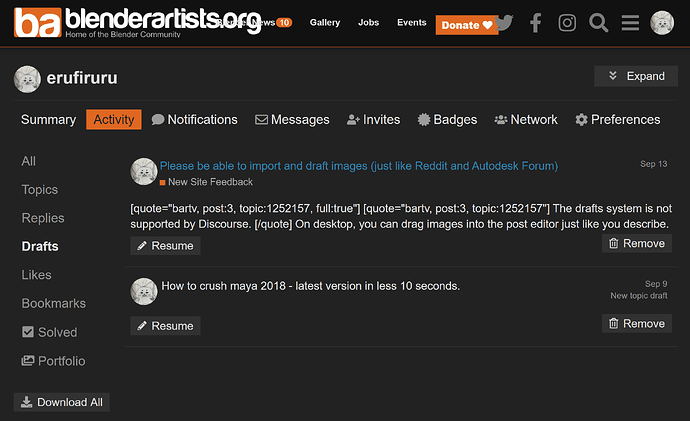Image resolution: width=690 pixels, height=421 pixels.
Task: Click the 'New topic draft' label
Action: click(x=639, y=296)
